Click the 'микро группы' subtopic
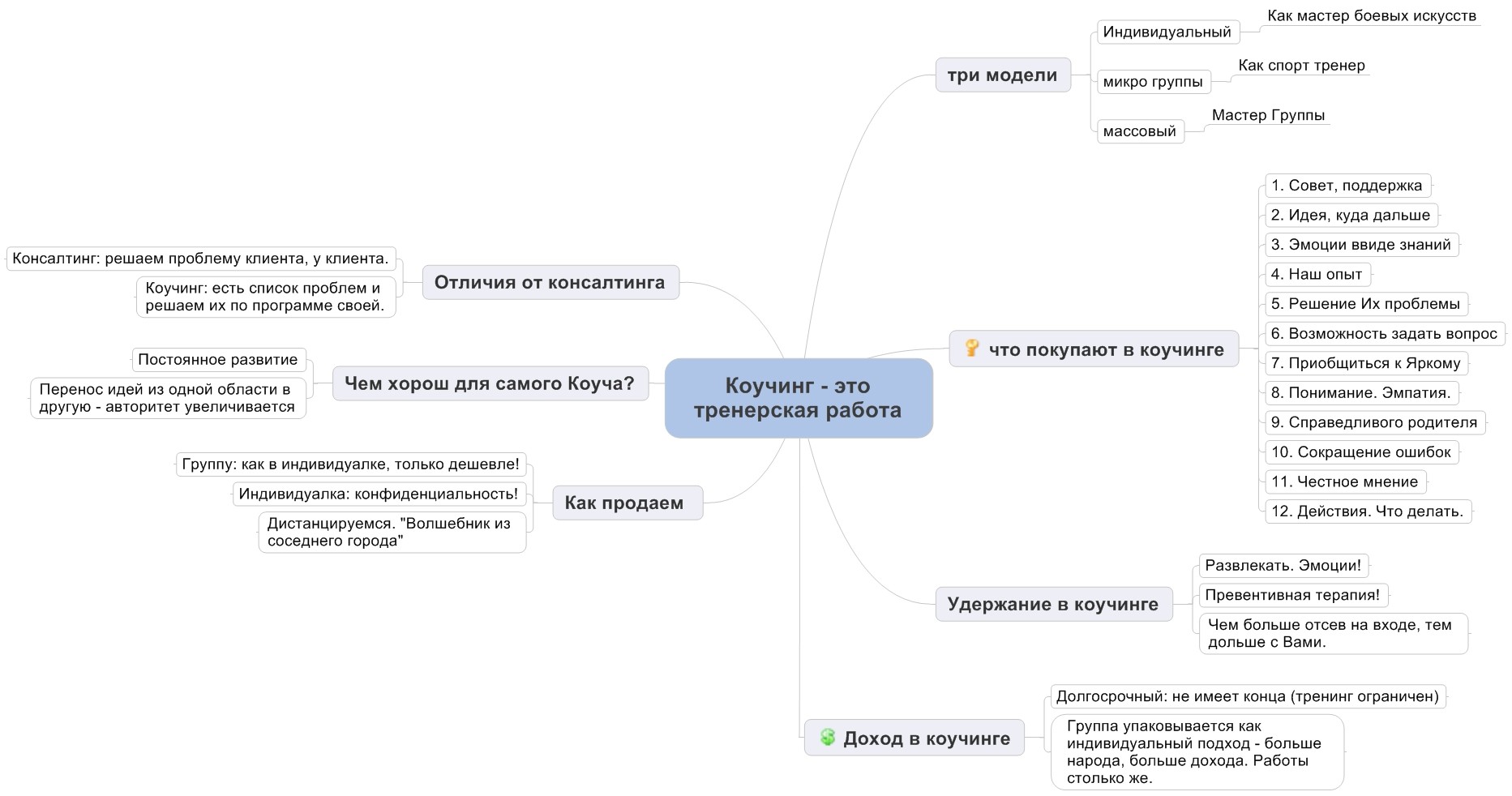1512x796 pixels. pyautogui.click(x=1154, y=81)
